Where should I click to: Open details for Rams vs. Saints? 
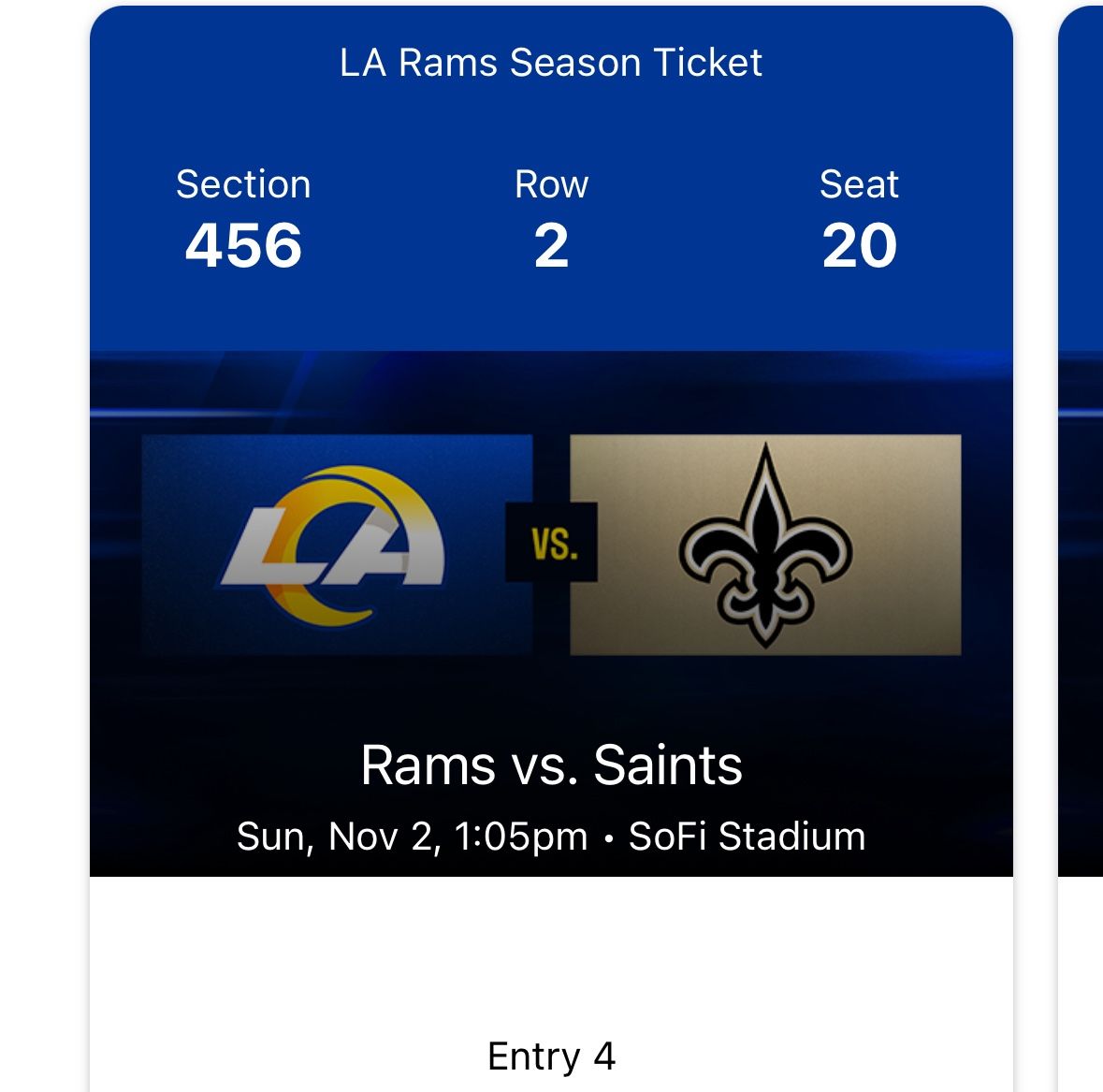pos(550,765)
